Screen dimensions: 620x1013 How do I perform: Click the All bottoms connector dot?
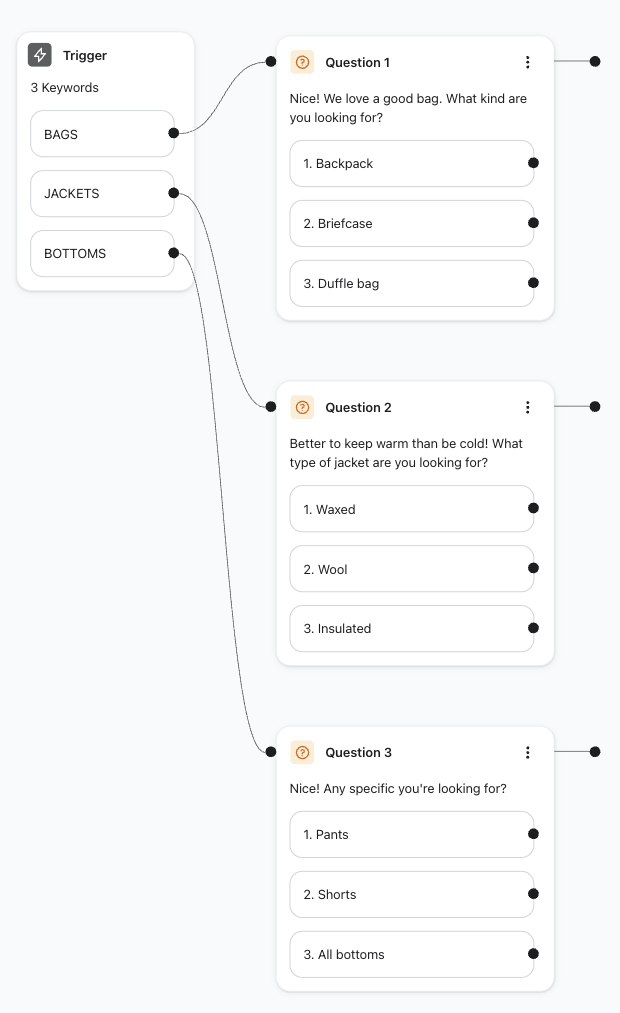533,954
